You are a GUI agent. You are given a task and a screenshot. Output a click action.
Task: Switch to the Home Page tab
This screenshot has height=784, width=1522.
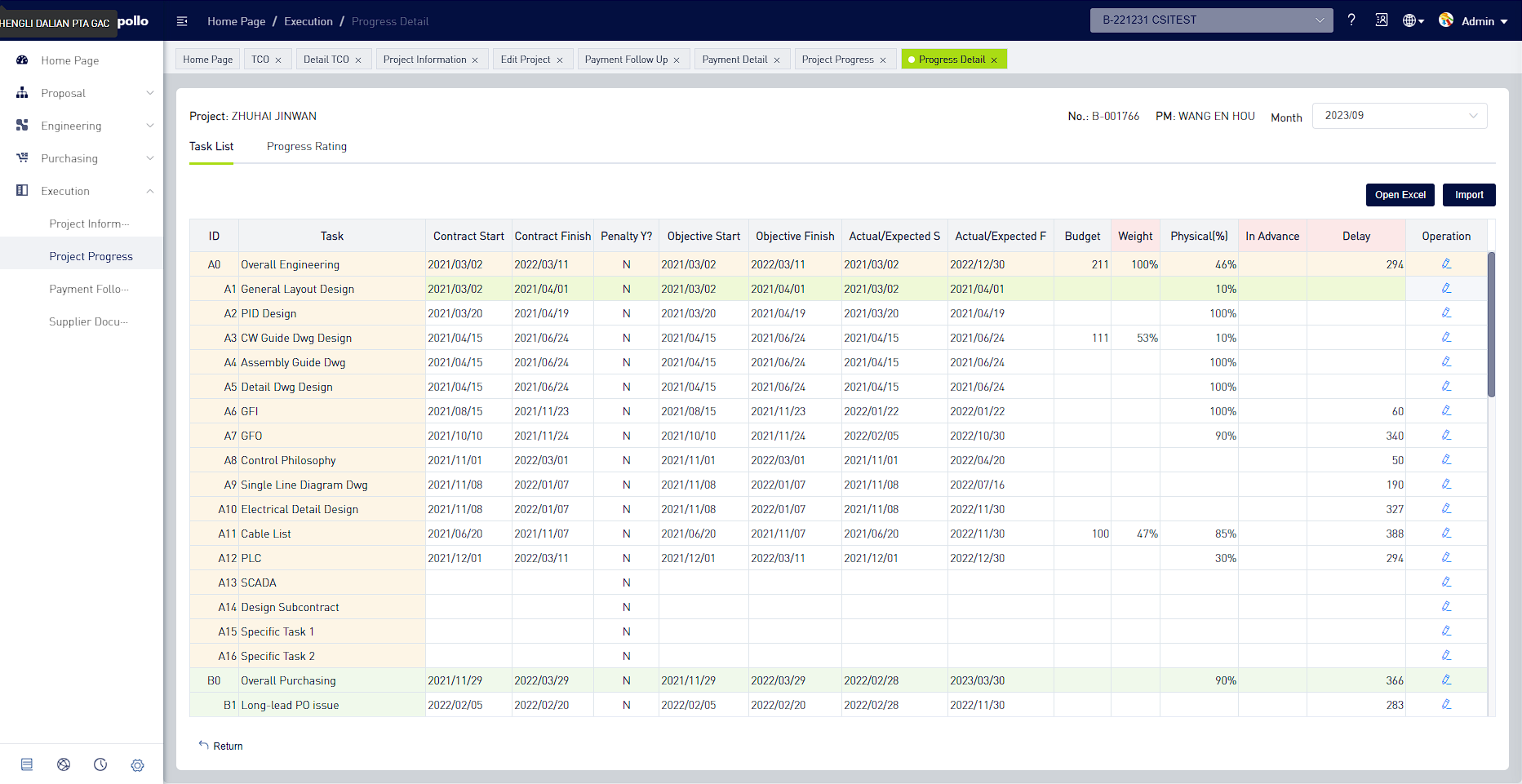pos(207,60)
